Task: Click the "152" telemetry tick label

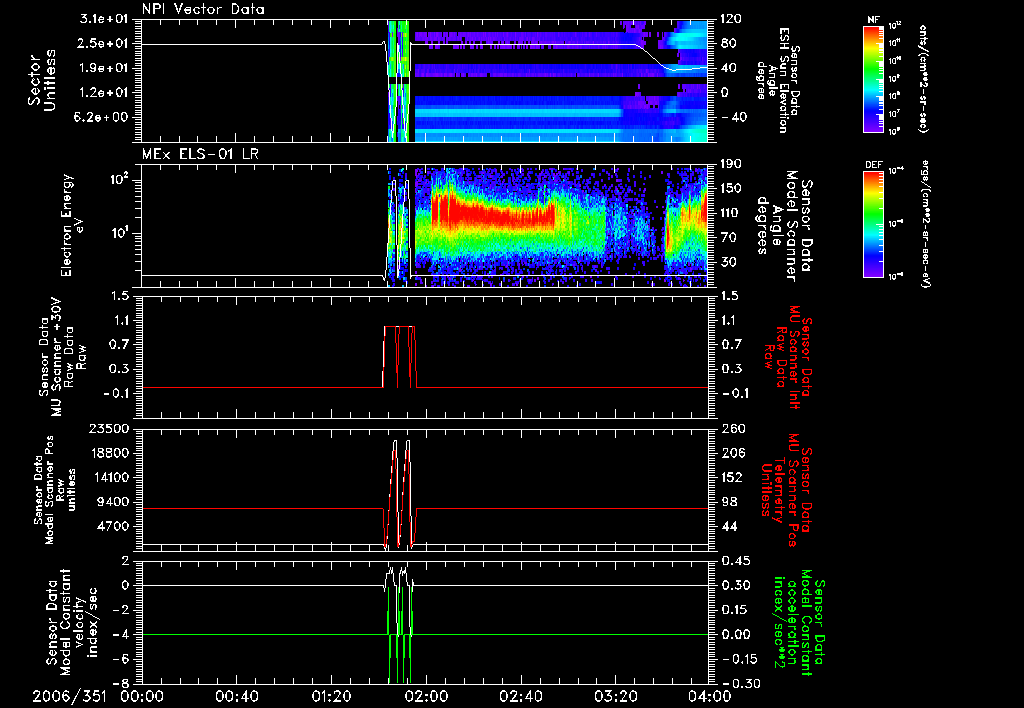Action: tap(732, 477)
